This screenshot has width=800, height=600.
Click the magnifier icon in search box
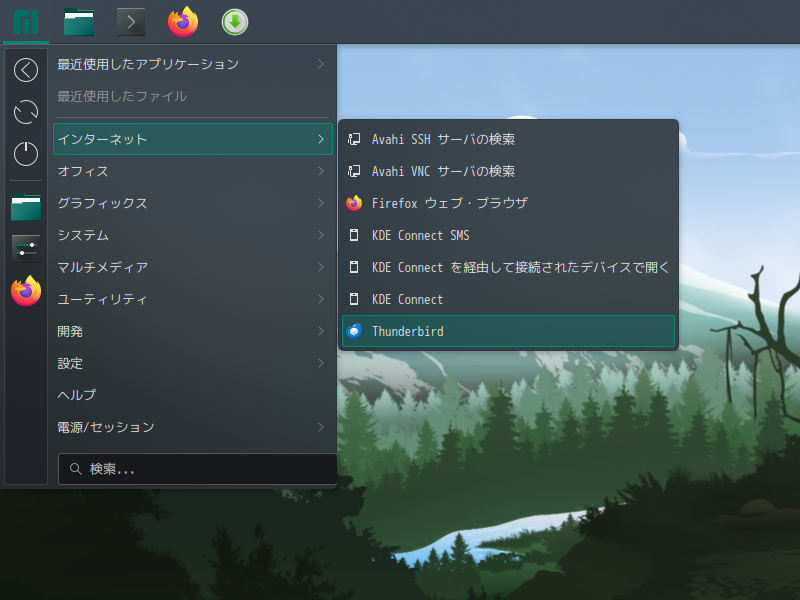click(76, 469)
